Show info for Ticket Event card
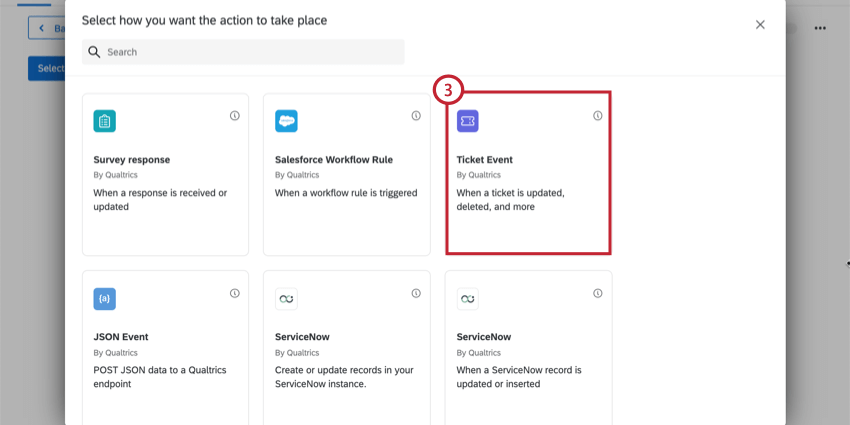Screen dimensions: 850x425 pyautogui.click(x=597, y=115)
